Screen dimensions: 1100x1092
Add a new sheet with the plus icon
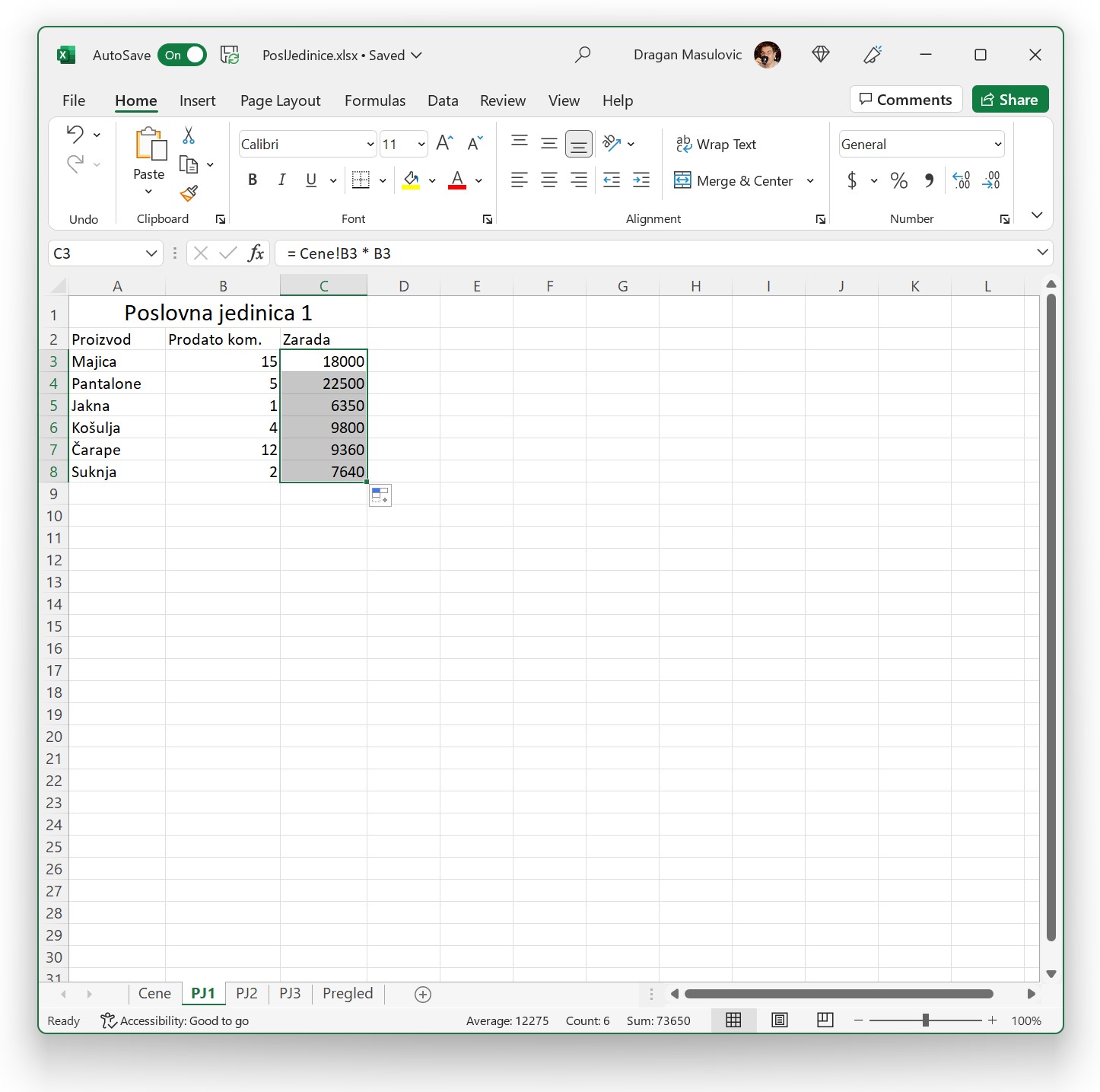(423, 995)
